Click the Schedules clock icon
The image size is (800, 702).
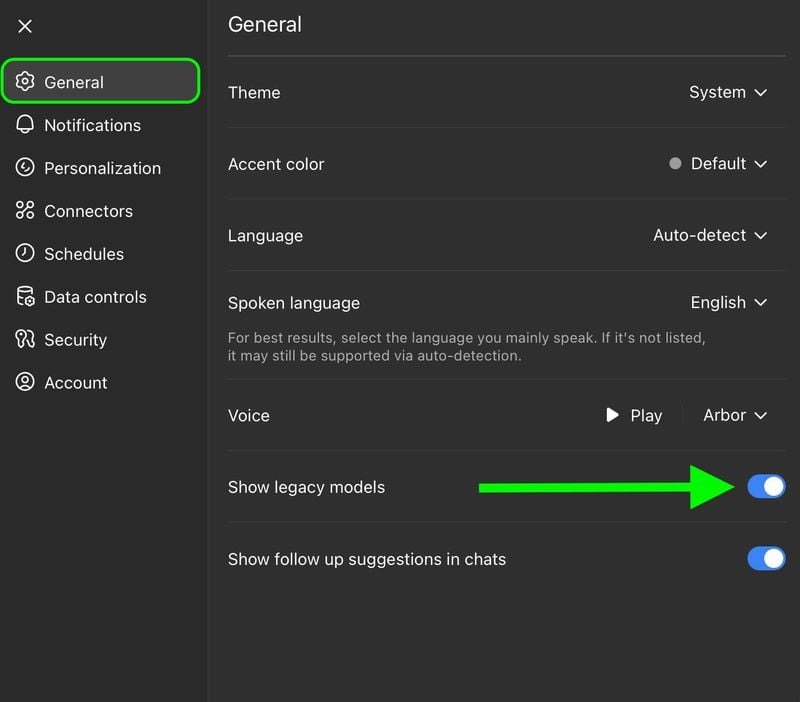pyautogui.click(x=25, y=254)
